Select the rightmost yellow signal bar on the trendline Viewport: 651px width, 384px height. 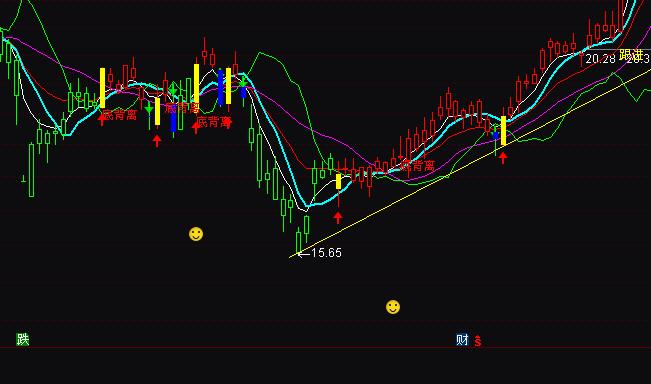504,131
